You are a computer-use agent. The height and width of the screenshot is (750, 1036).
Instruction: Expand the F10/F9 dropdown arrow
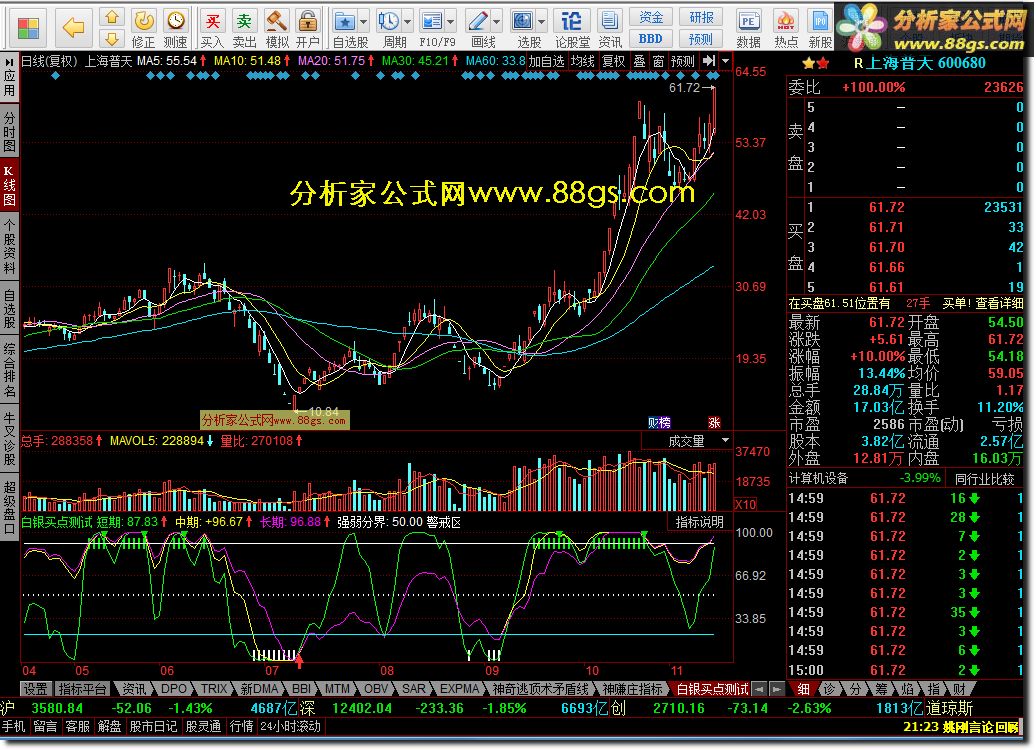click(451, 22)
